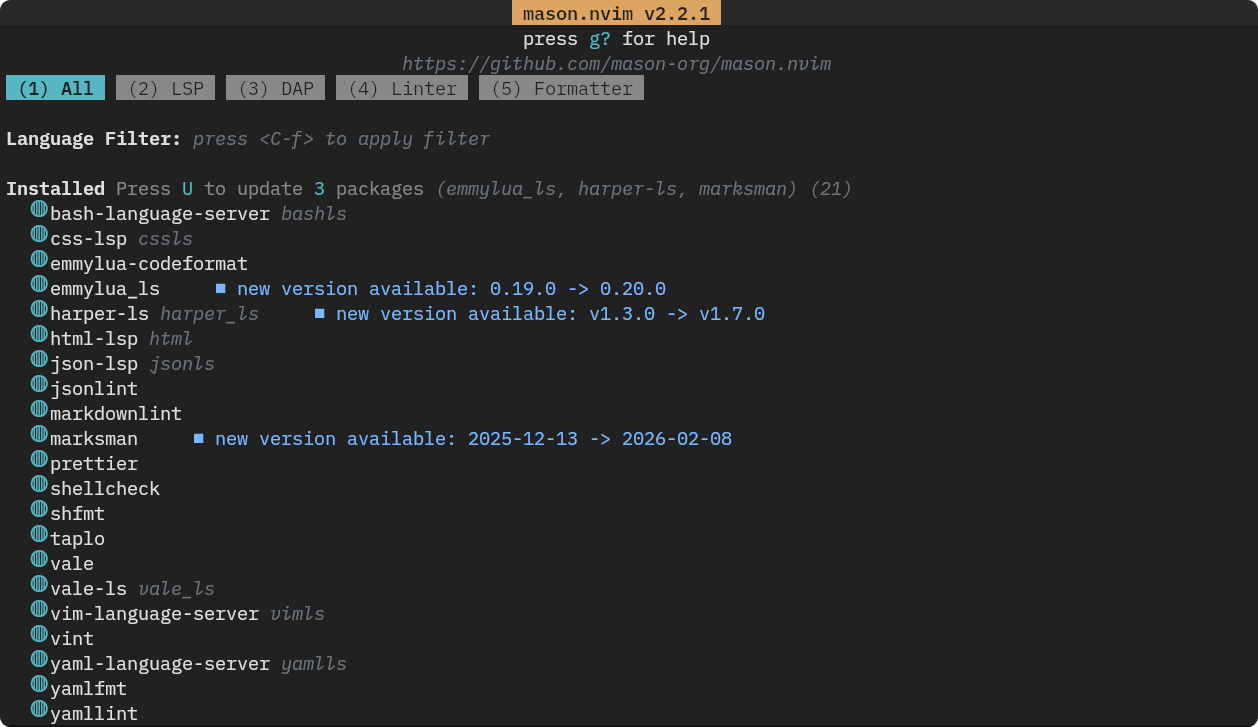Click the update indicator square for emmylua_ls

pyautogui.click(x=221, y=289)
